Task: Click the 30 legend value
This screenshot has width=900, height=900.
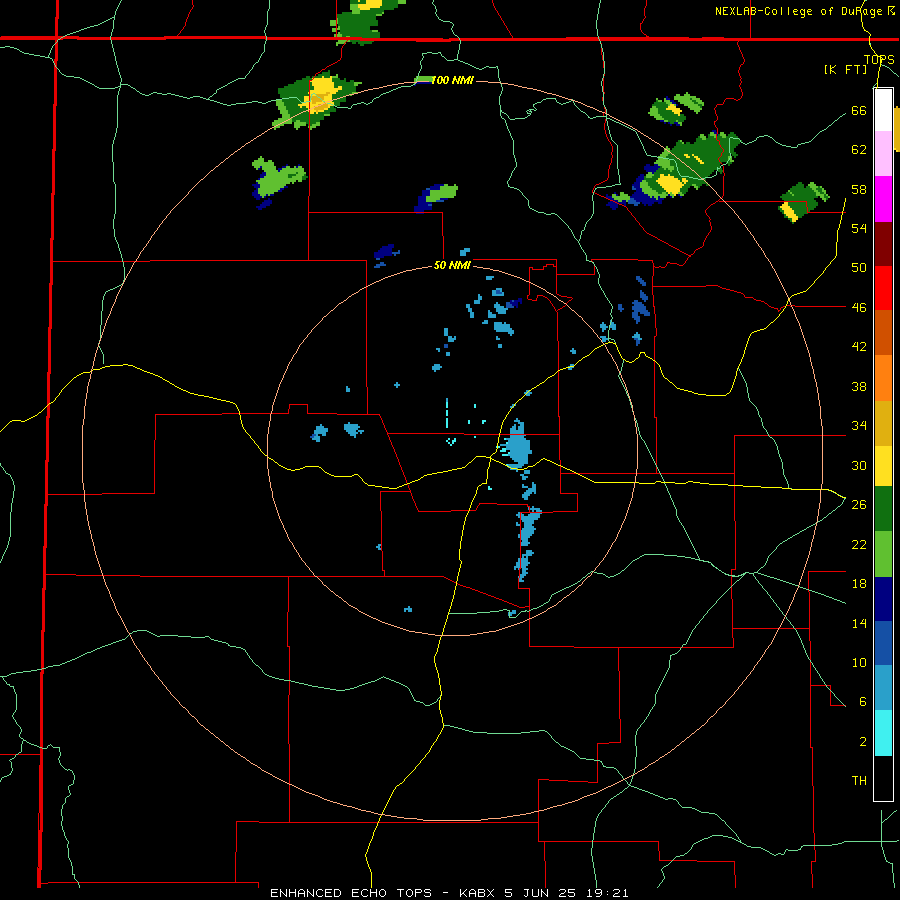Action: 859,465
